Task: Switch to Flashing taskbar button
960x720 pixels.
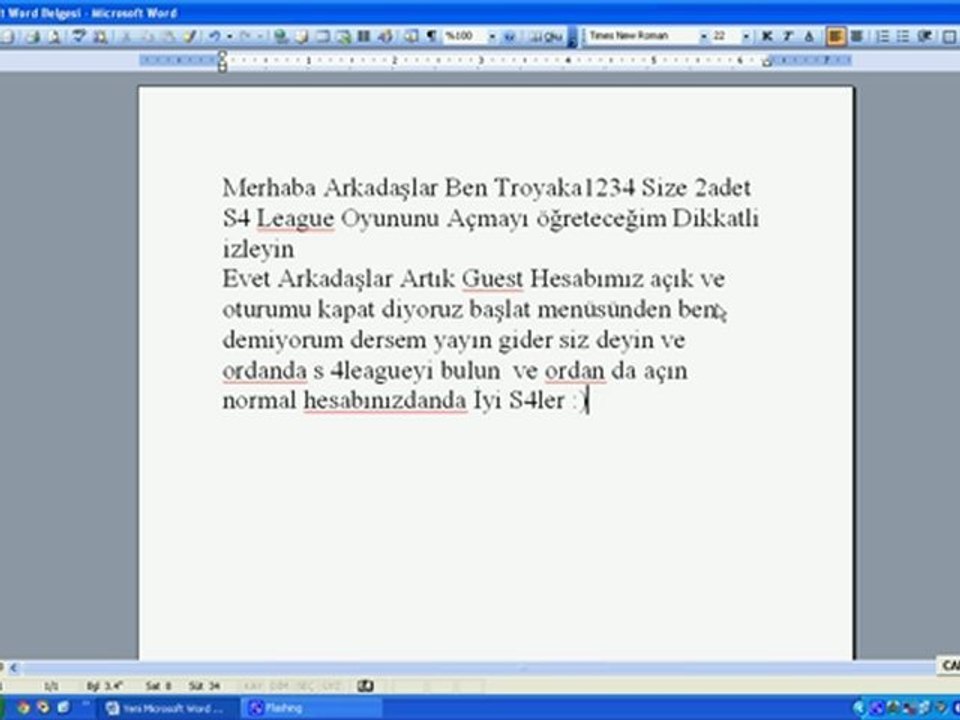Action: pyautogui.click(x=312, y=708)
